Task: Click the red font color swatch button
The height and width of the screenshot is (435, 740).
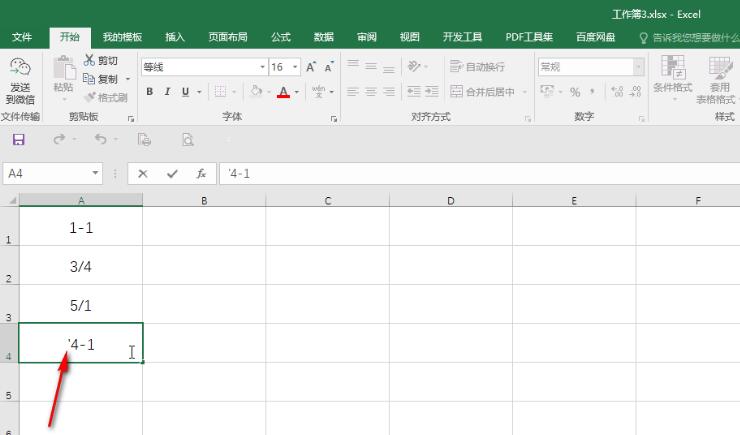Action: (284, 91)
